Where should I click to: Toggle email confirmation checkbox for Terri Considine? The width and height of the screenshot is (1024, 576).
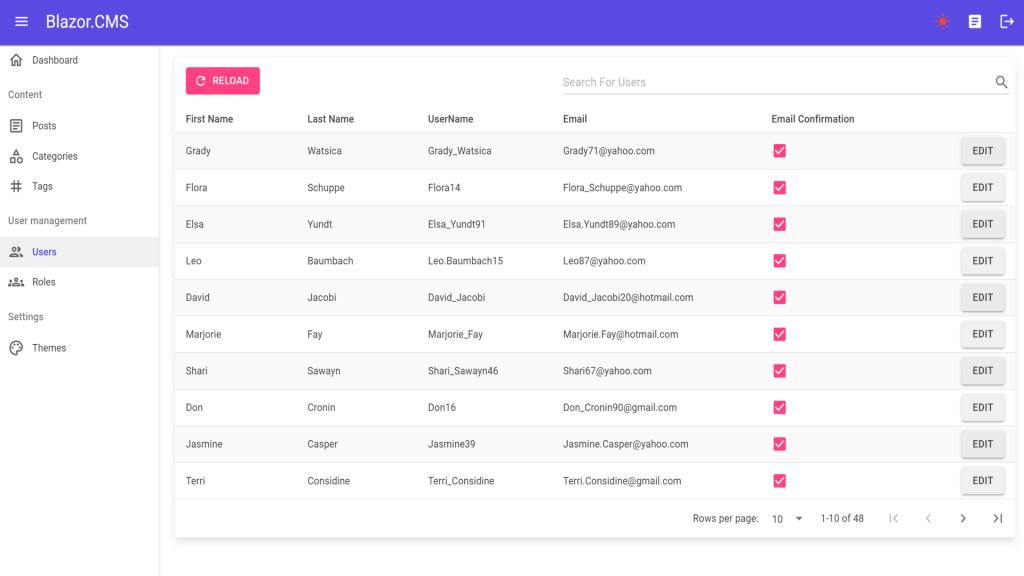(780, 481)
